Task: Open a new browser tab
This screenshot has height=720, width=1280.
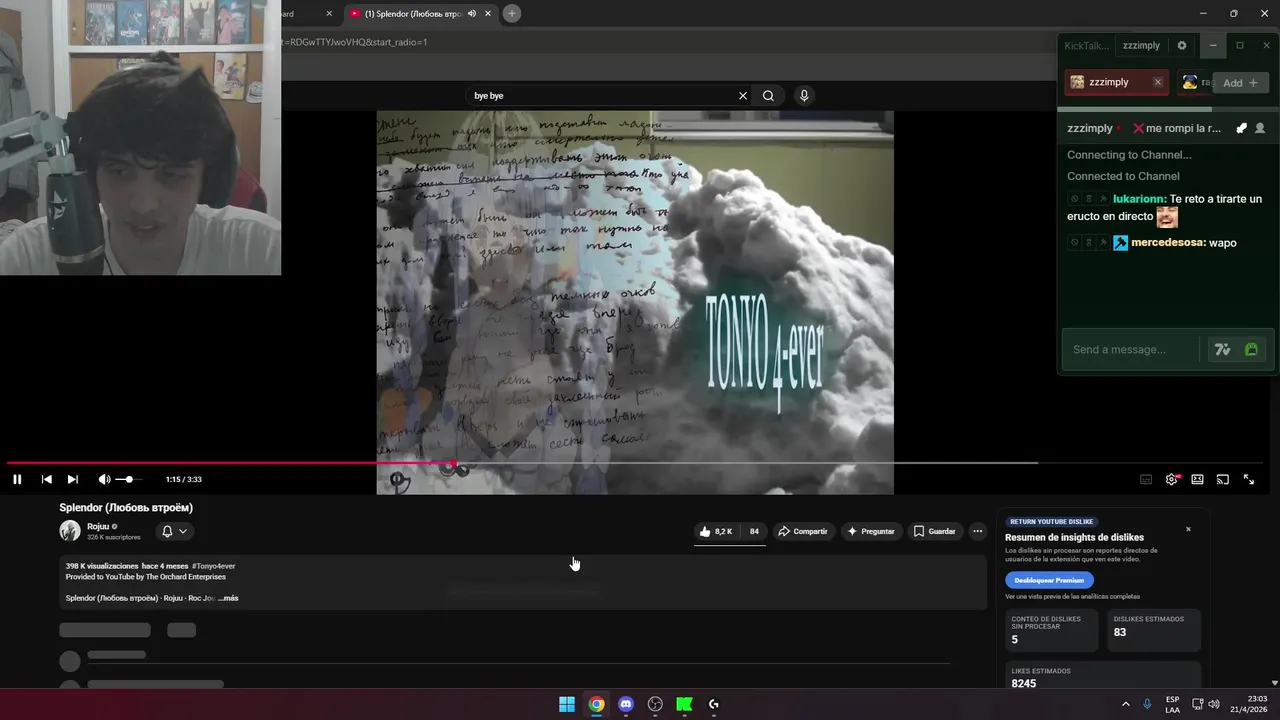Action: point(511,13)
